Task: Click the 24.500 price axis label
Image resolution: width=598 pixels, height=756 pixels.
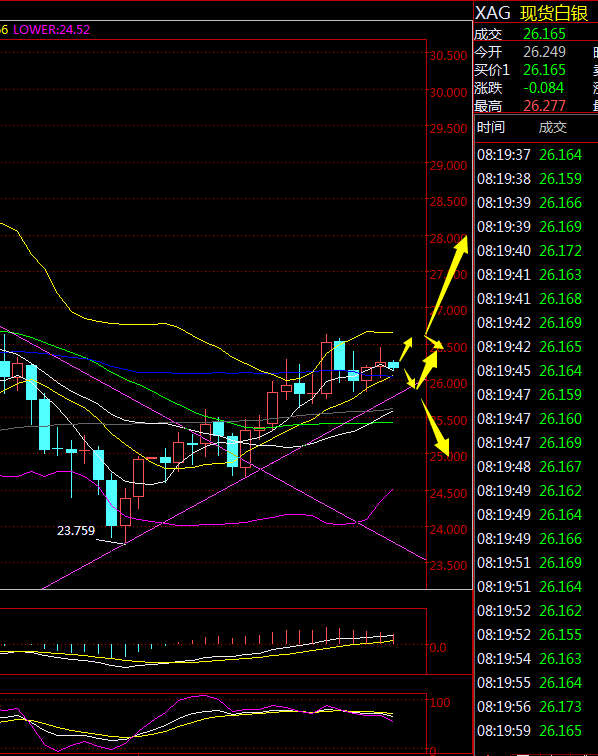Action: (448, 493)
